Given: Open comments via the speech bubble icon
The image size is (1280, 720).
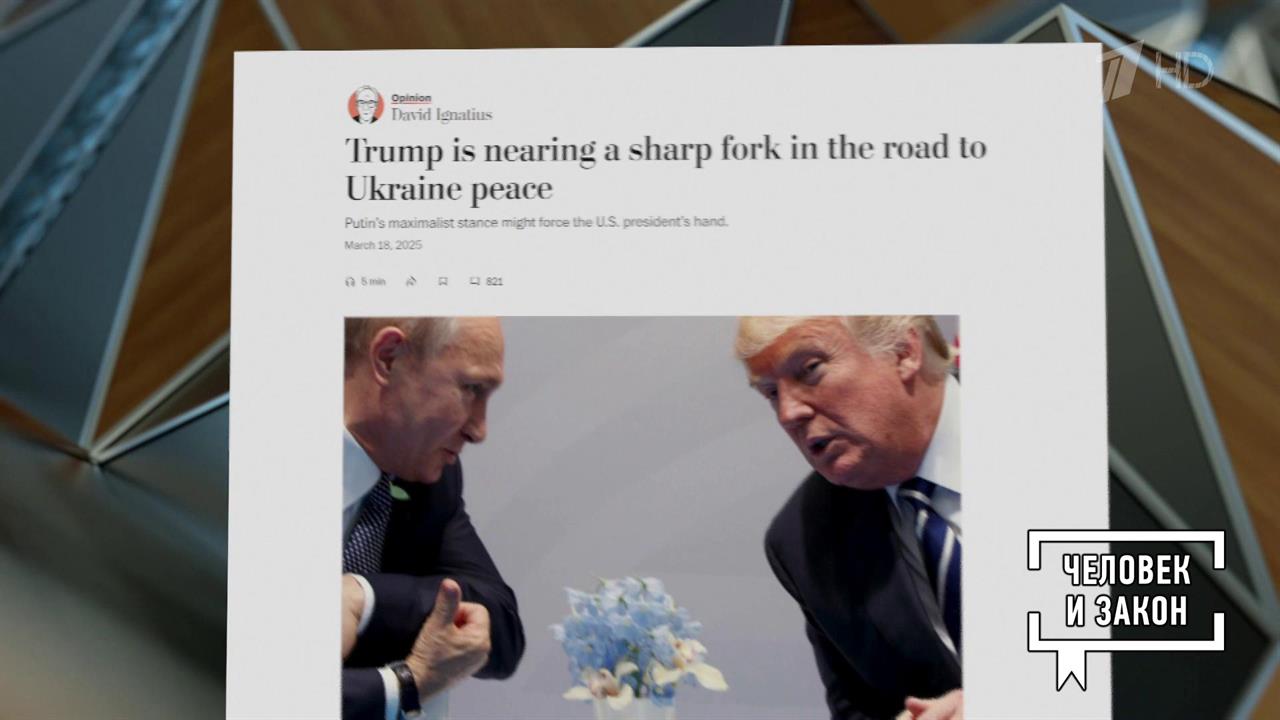Looking at the screenshot, I should coord(475,282).
